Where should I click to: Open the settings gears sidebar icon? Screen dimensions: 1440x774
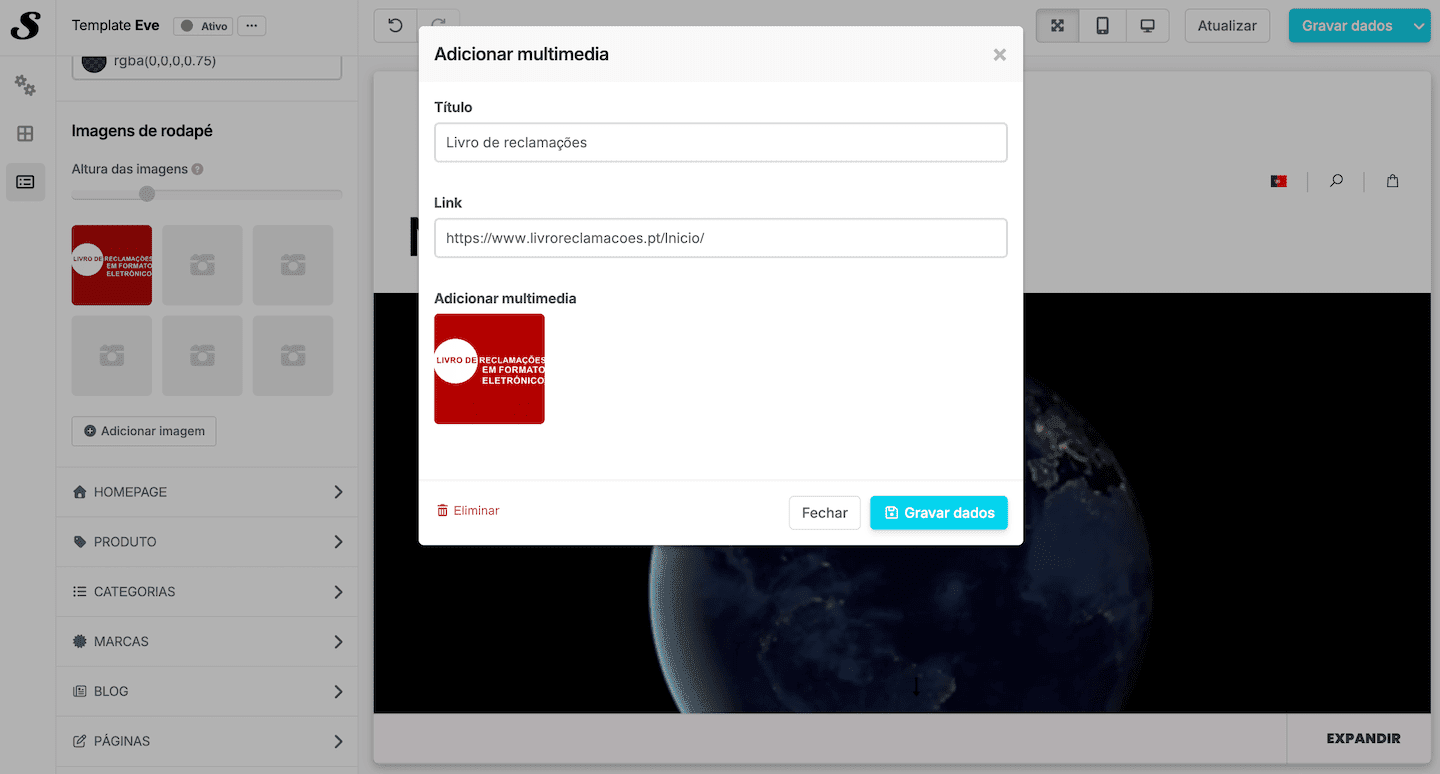tap(25, 86)
